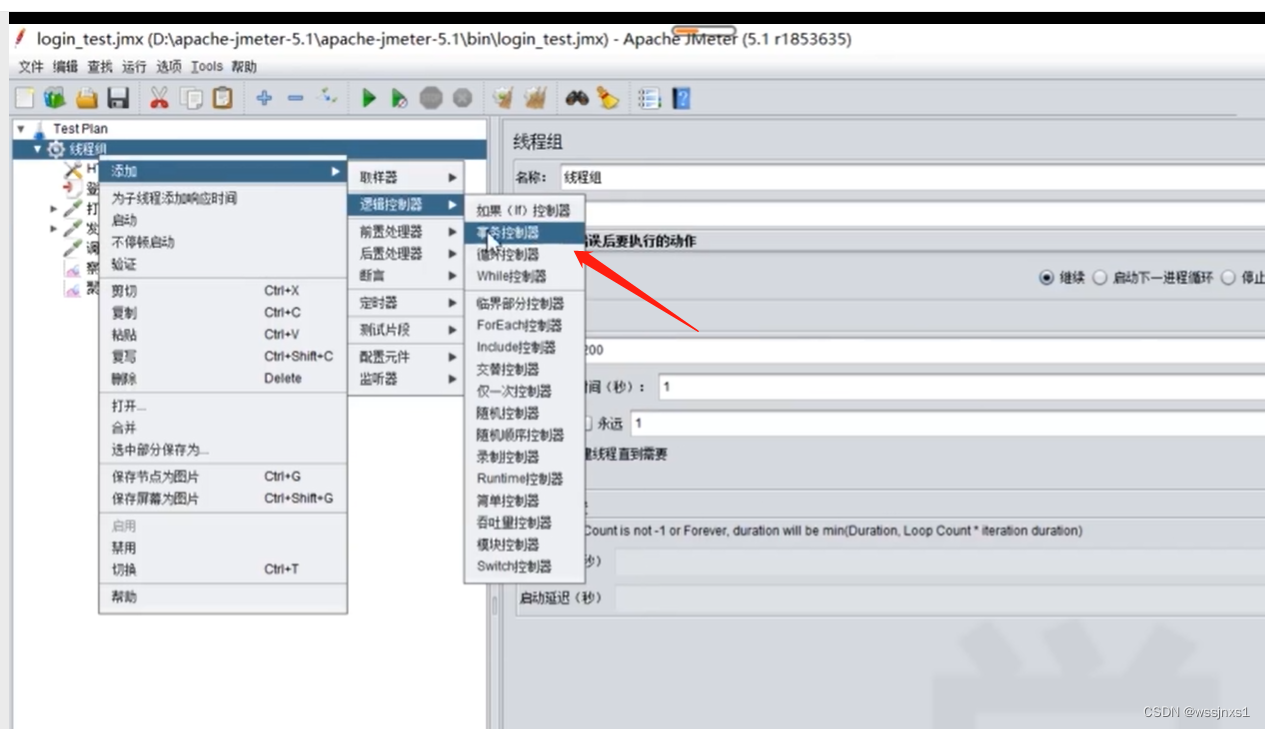Open the 后置处理器 submenu
Screen dimensions: 1265x729
[x=406, y=253]
